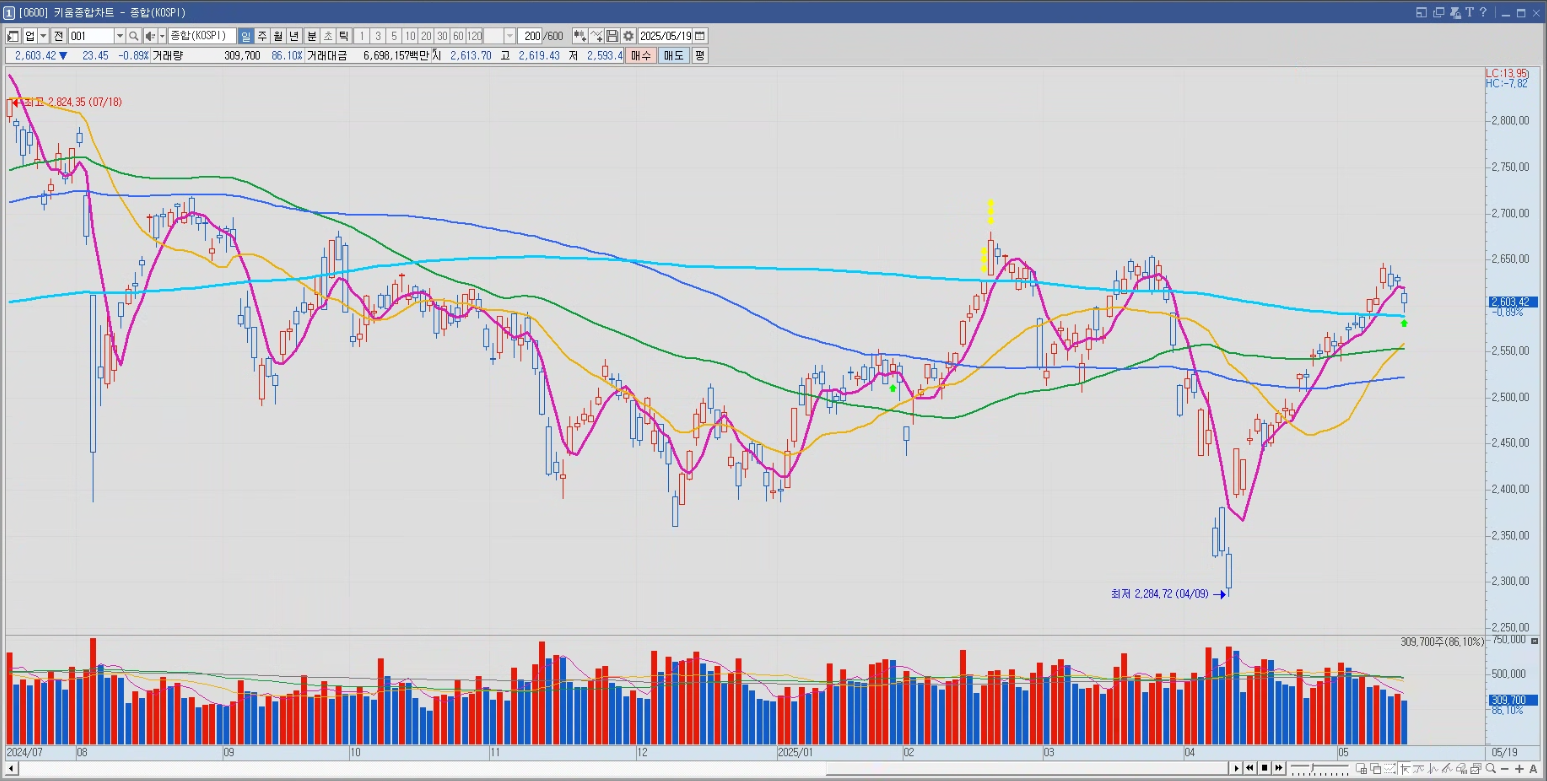This screenshot has height=781, width=1547.
Task: Select the 틱 (tick) period toggle
Action: tap(343, 36)
